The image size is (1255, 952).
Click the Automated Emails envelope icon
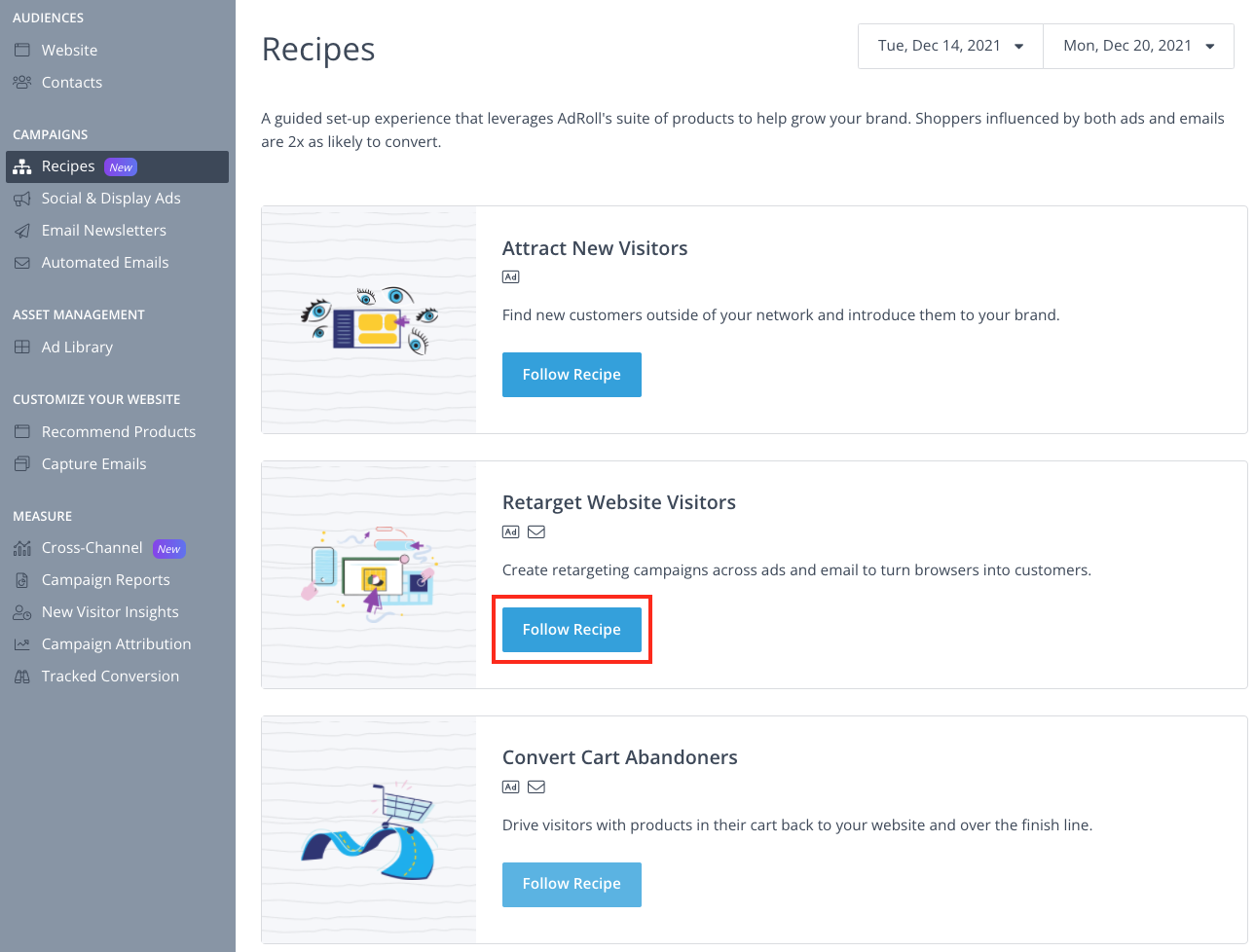point(22,263)
